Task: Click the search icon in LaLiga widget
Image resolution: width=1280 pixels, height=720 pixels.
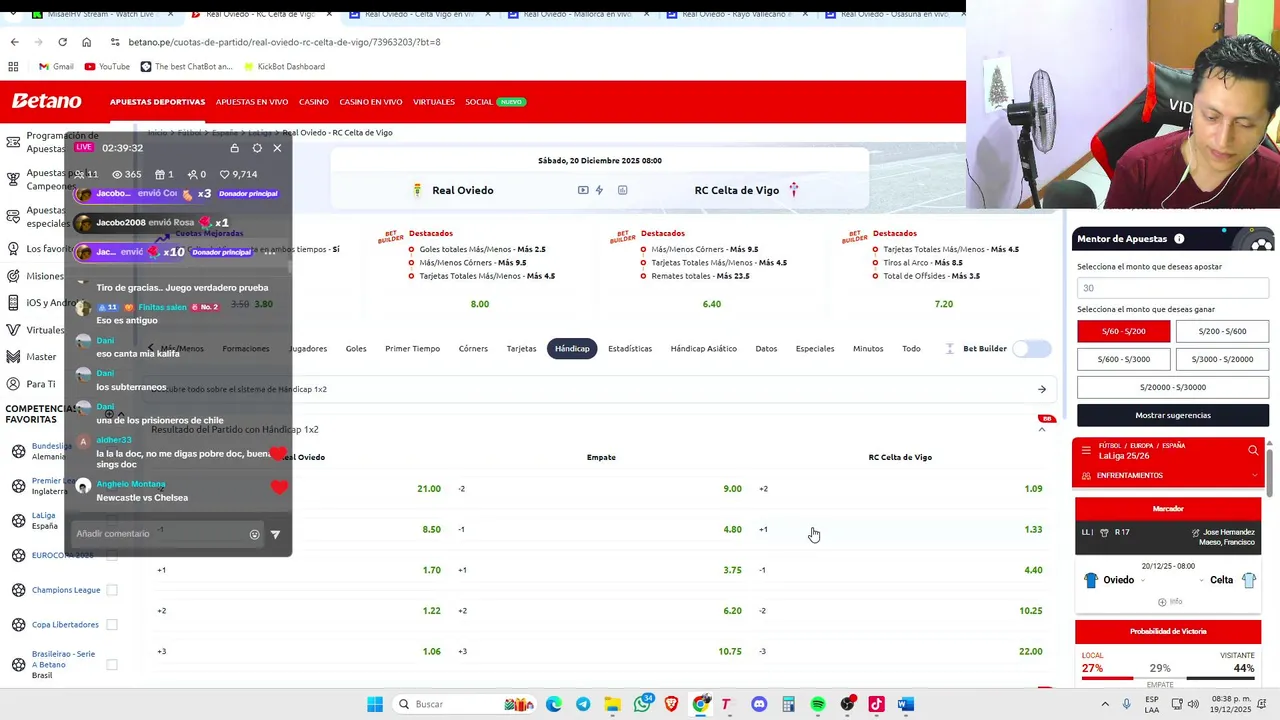Action: point(1253,450)
